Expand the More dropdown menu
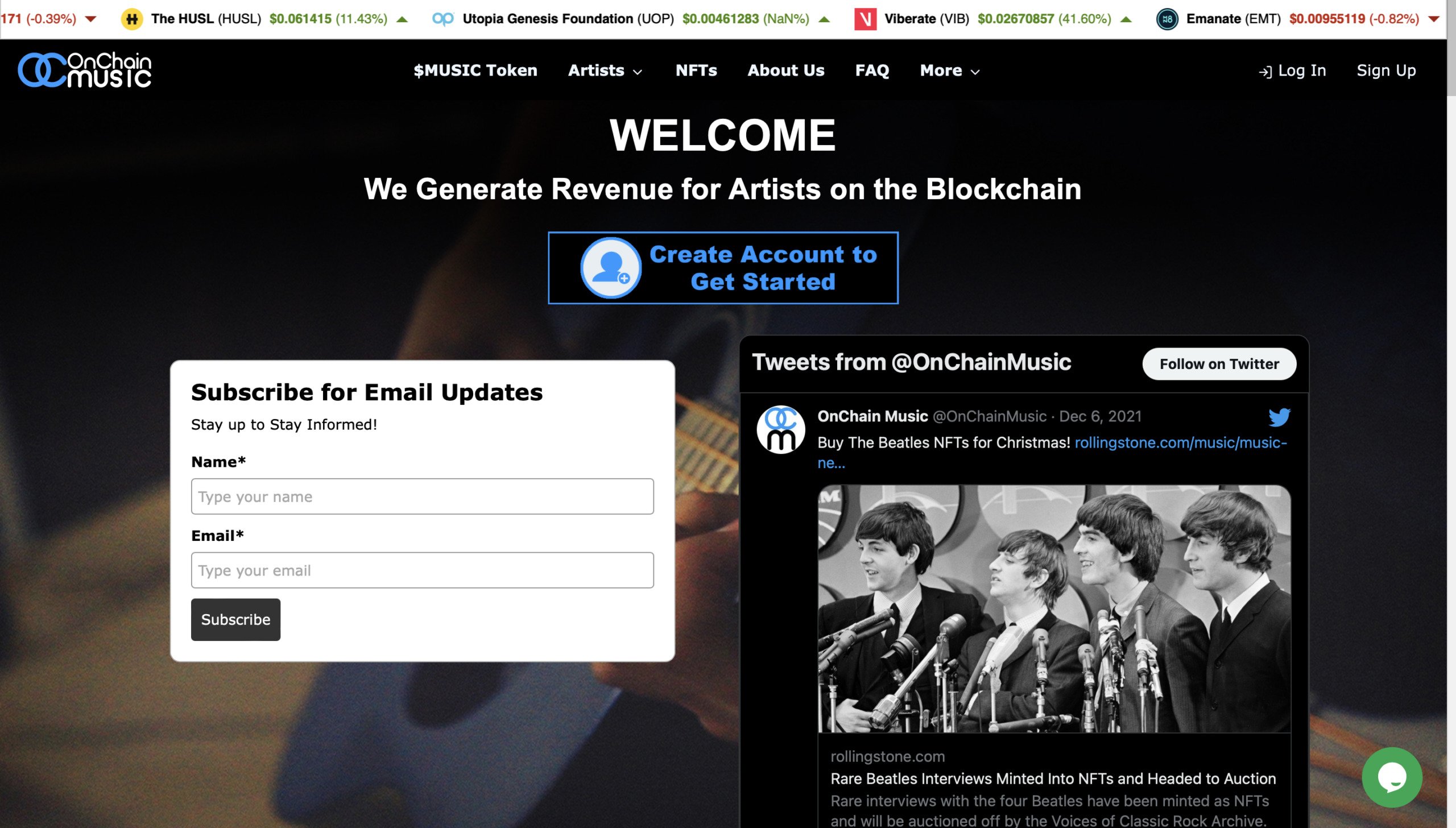This screenshot has height=828, width=1456. 950,71
